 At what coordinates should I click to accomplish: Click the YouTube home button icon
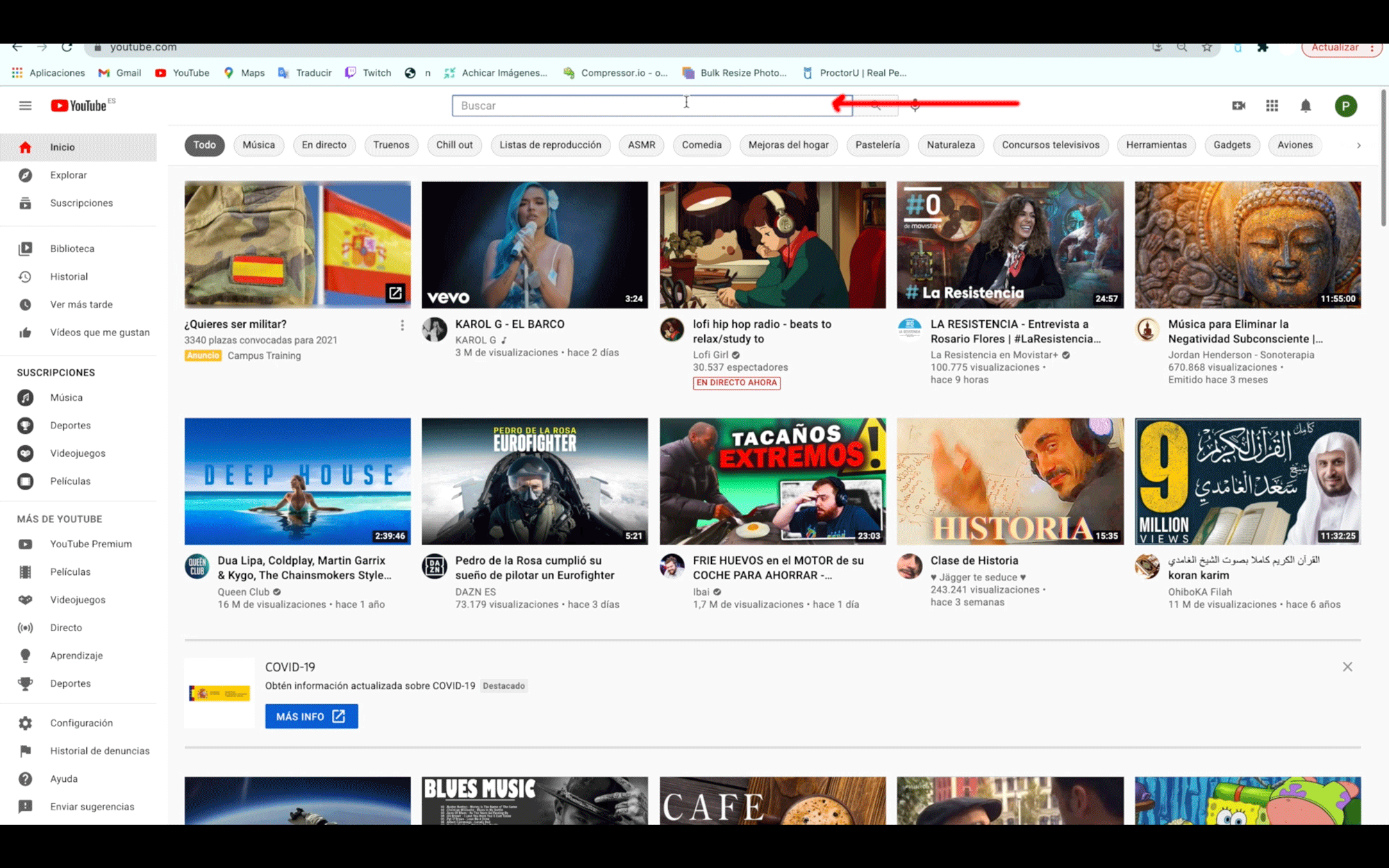coord(25,146)
